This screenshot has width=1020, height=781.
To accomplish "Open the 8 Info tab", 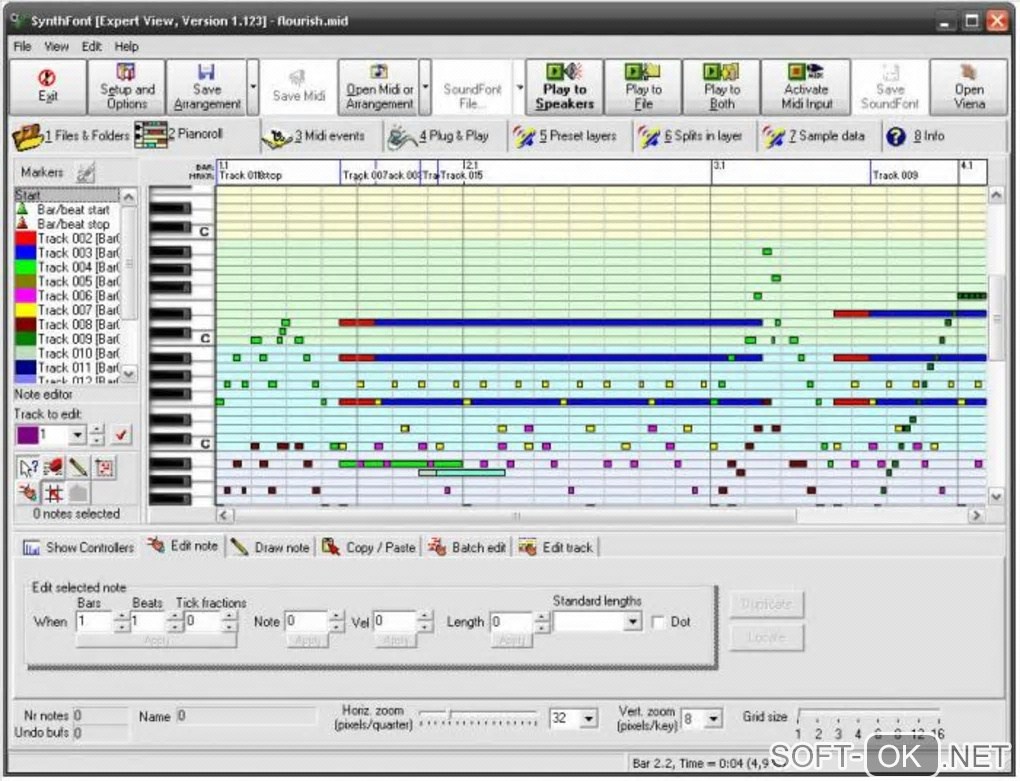I will (916, 136).
